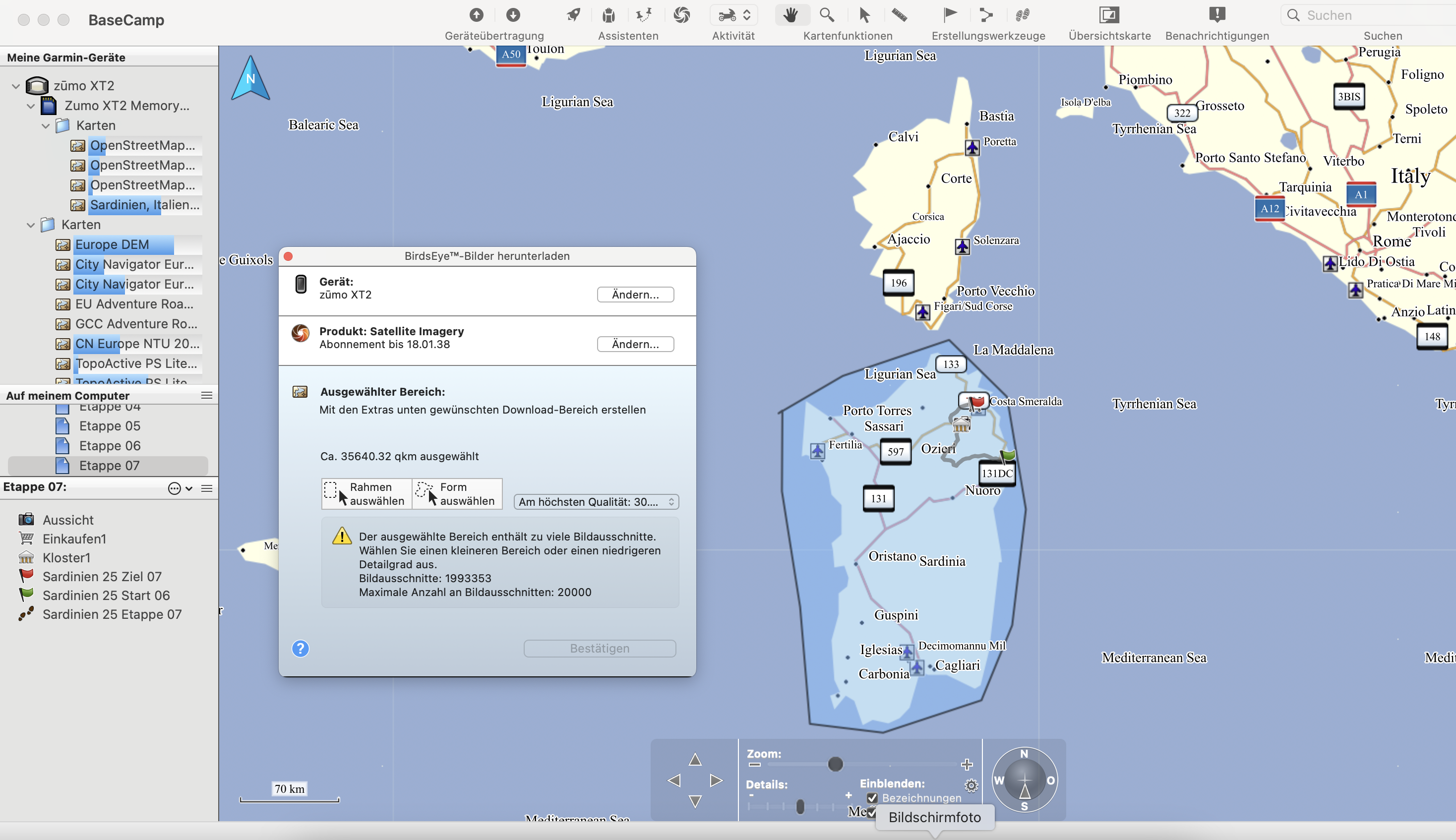Viewport: 1456px width, 840px height.
Task: Open map display settings gear
Action: (971, 785)
